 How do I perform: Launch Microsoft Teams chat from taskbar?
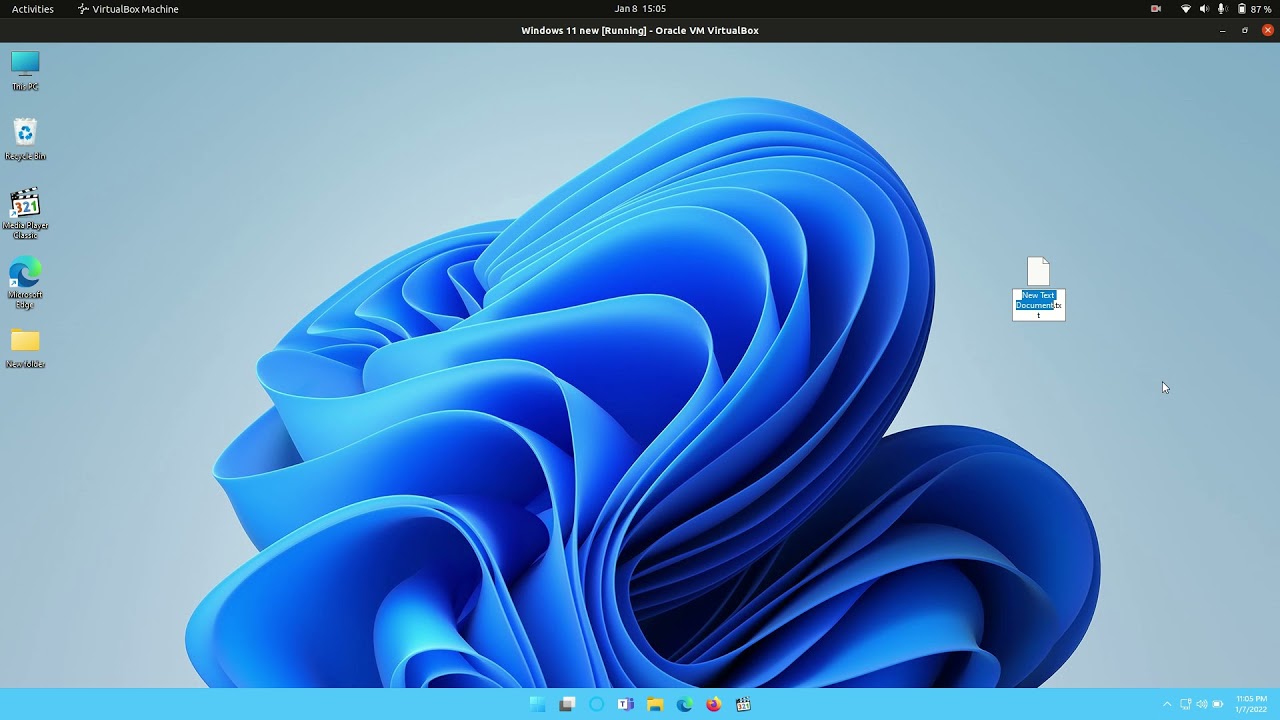coord(626,704)
